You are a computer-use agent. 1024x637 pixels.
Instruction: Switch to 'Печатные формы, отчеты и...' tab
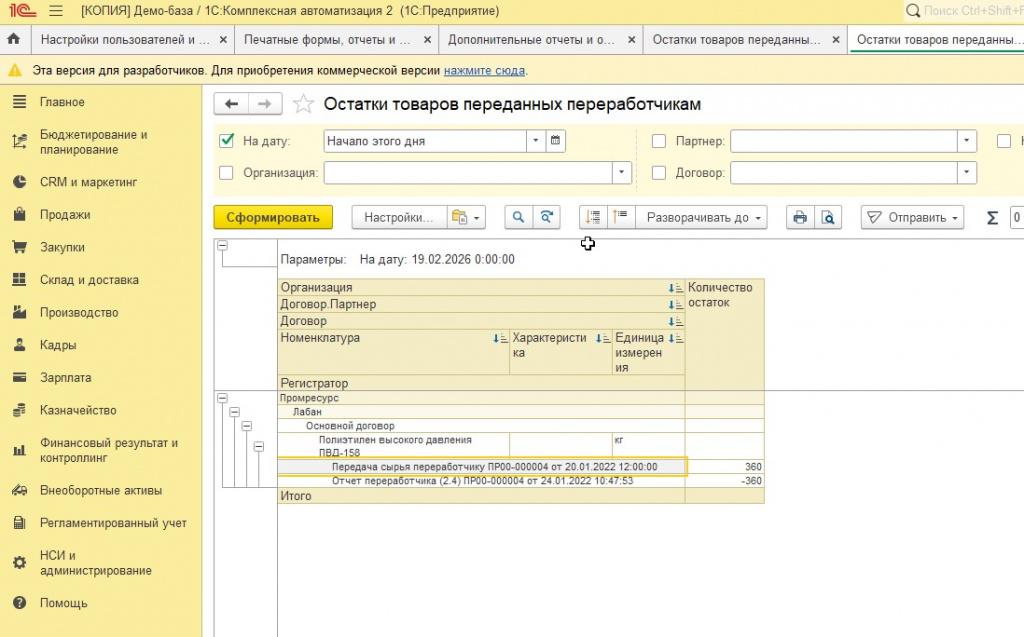click(328, 40)
